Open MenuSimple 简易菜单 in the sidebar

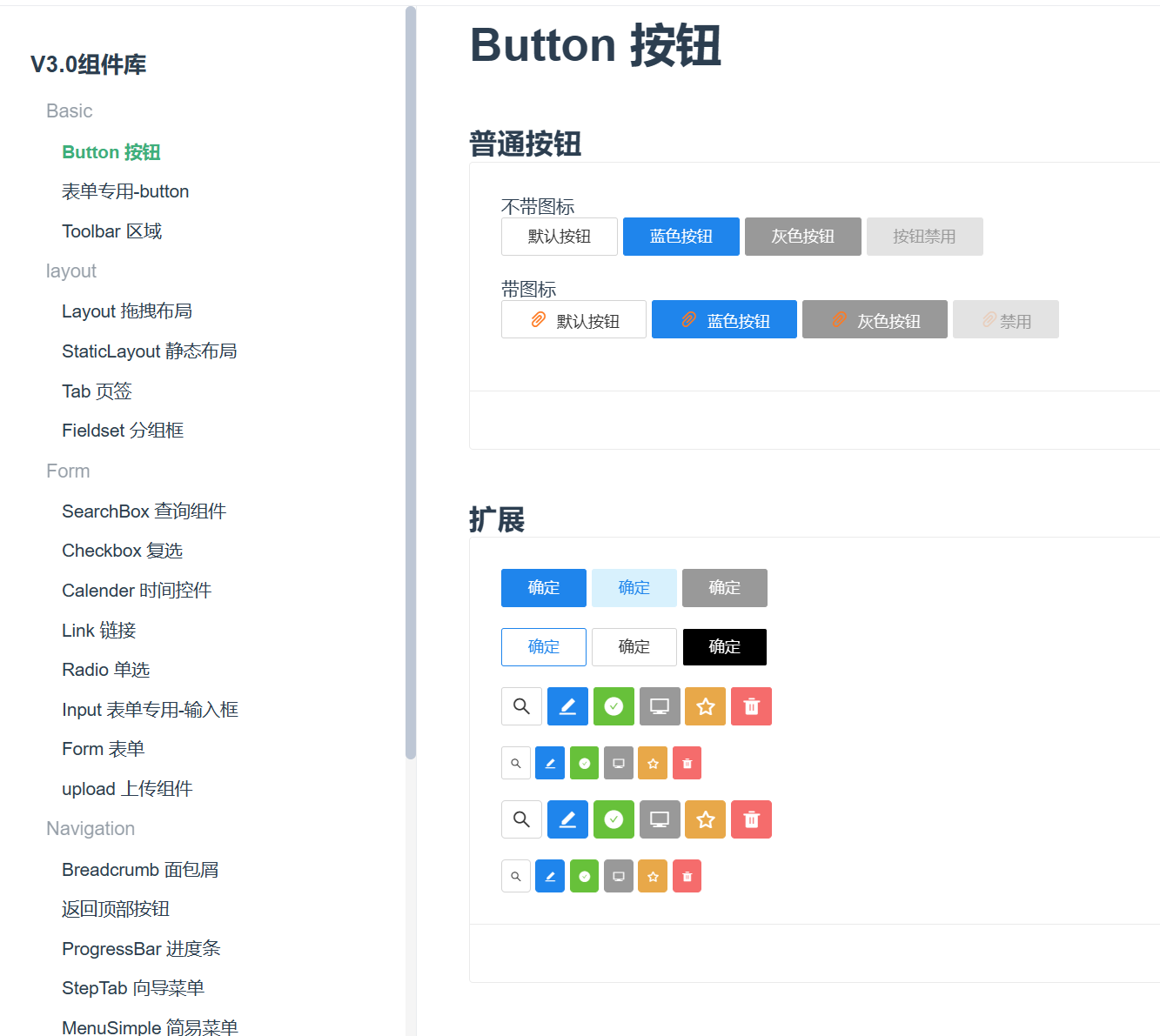[150, 1027]
